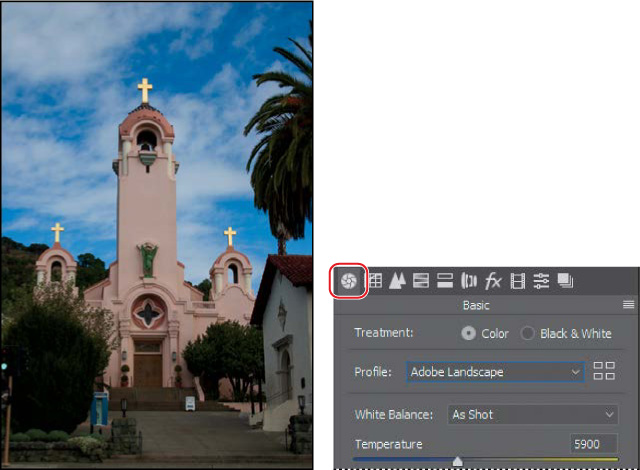Screen dimensions: 640x470
Task: Open the White Balance As Shot dropdown
Action: pos(533,415)
